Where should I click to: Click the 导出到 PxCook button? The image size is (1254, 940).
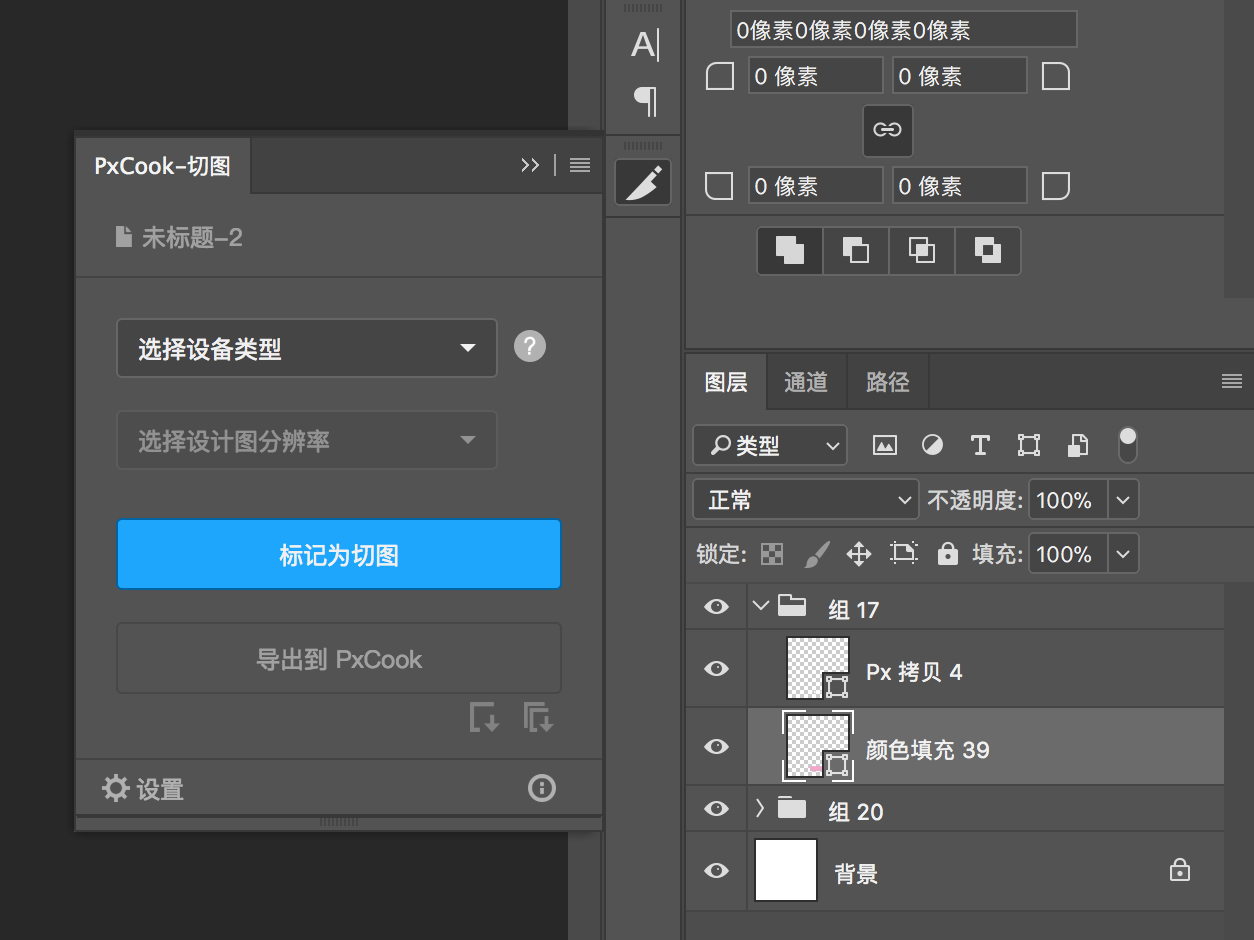coord(339,659)
